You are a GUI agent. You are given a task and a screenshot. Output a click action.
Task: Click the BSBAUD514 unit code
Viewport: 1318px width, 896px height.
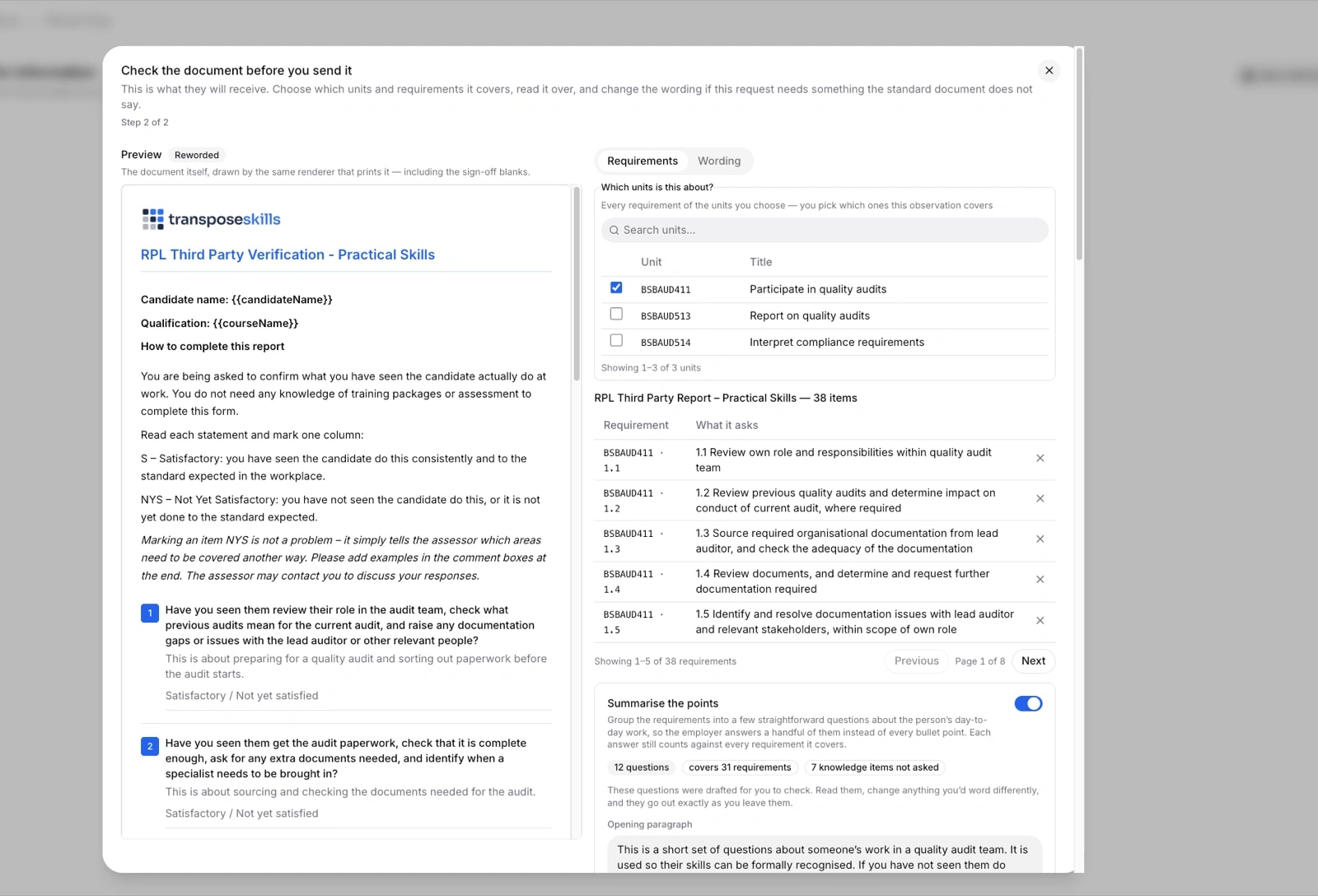click(x=666, y=343)
